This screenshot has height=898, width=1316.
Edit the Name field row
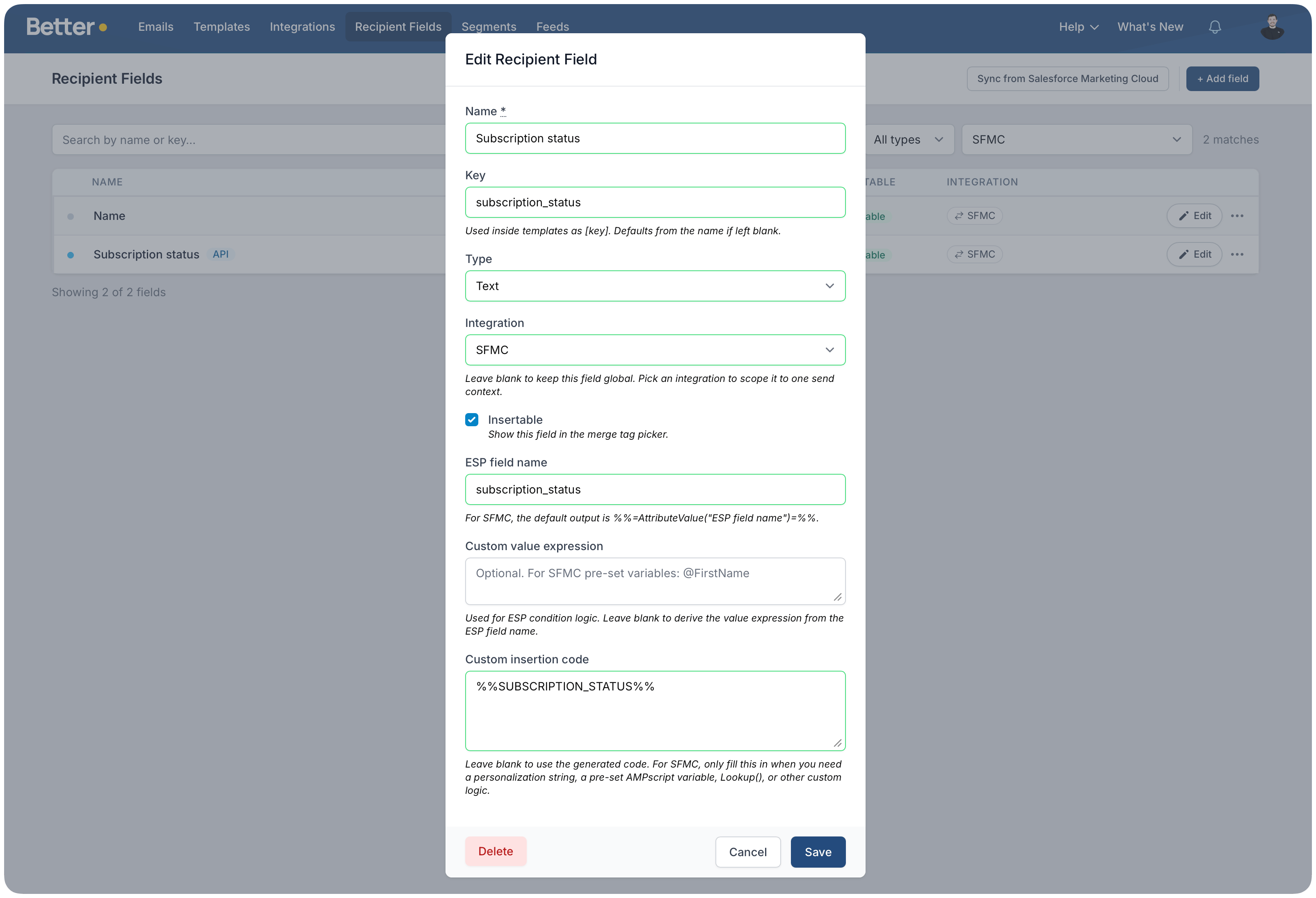tap(1194, 216)
